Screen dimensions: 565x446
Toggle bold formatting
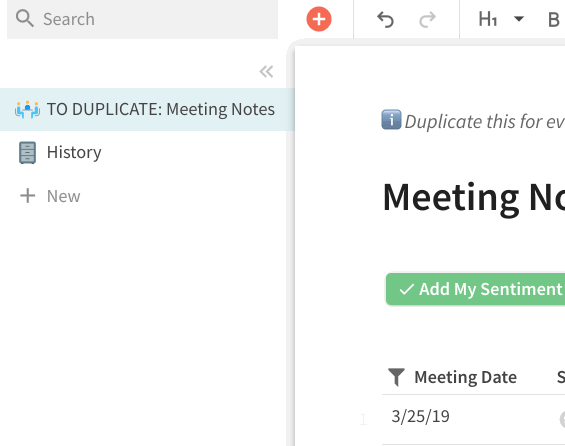[553, 19]
